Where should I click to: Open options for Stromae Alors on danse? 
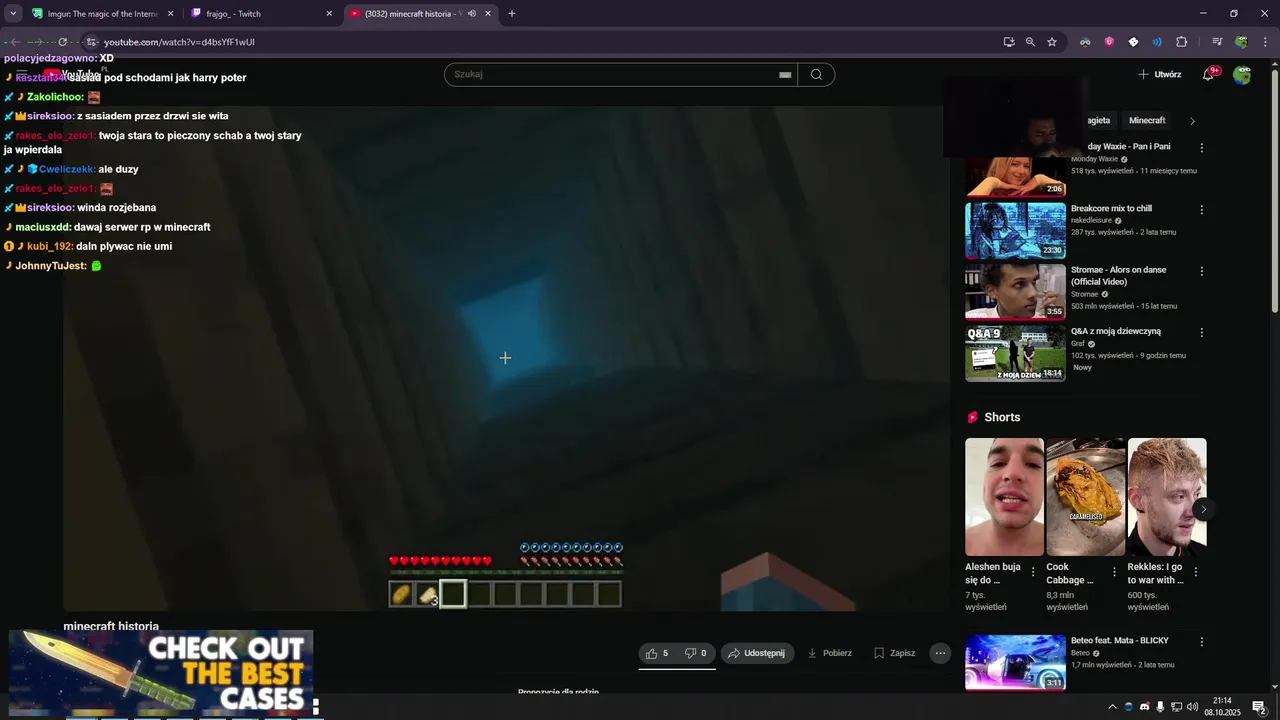tap(1201, 271)
